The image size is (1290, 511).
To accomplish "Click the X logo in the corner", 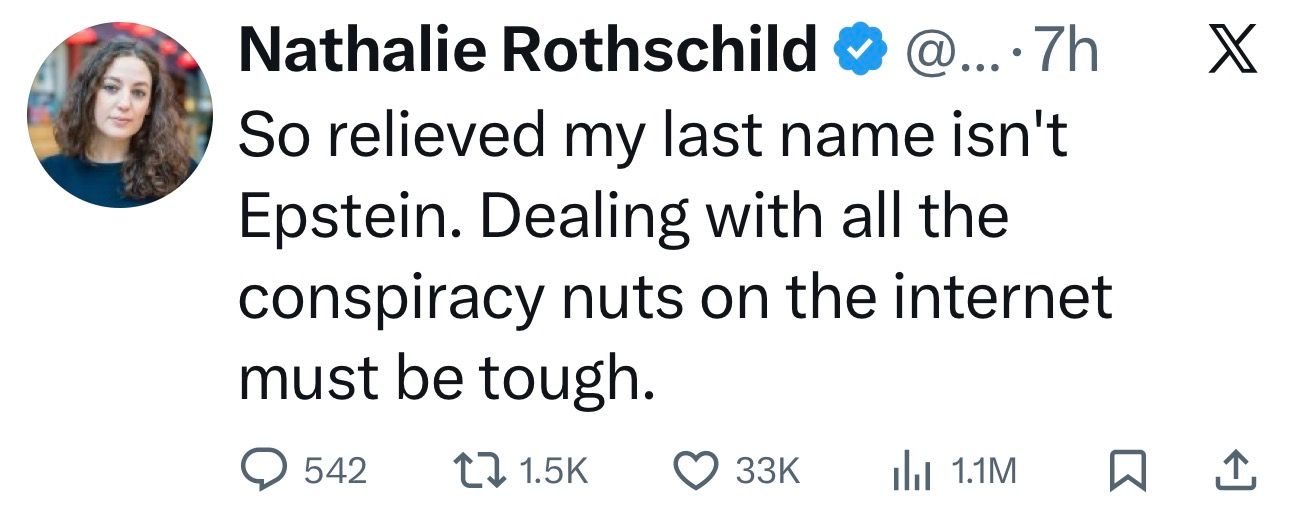I will pyautogui.click(x=1230, y=52).
